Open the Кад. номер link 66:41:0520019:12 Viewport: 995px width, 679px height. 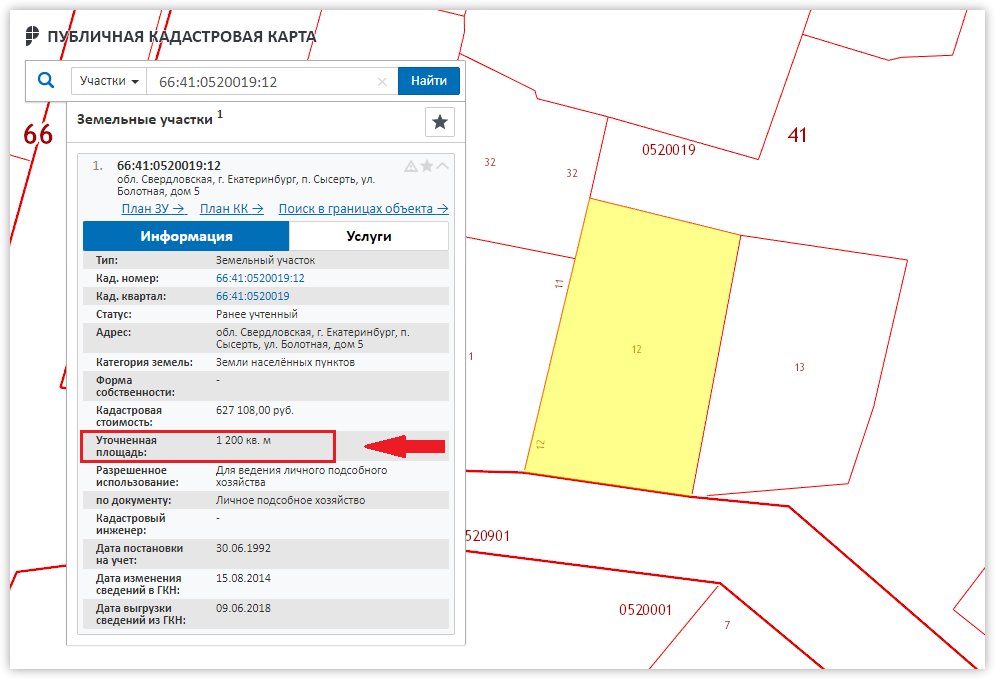(x=260, y=278)
